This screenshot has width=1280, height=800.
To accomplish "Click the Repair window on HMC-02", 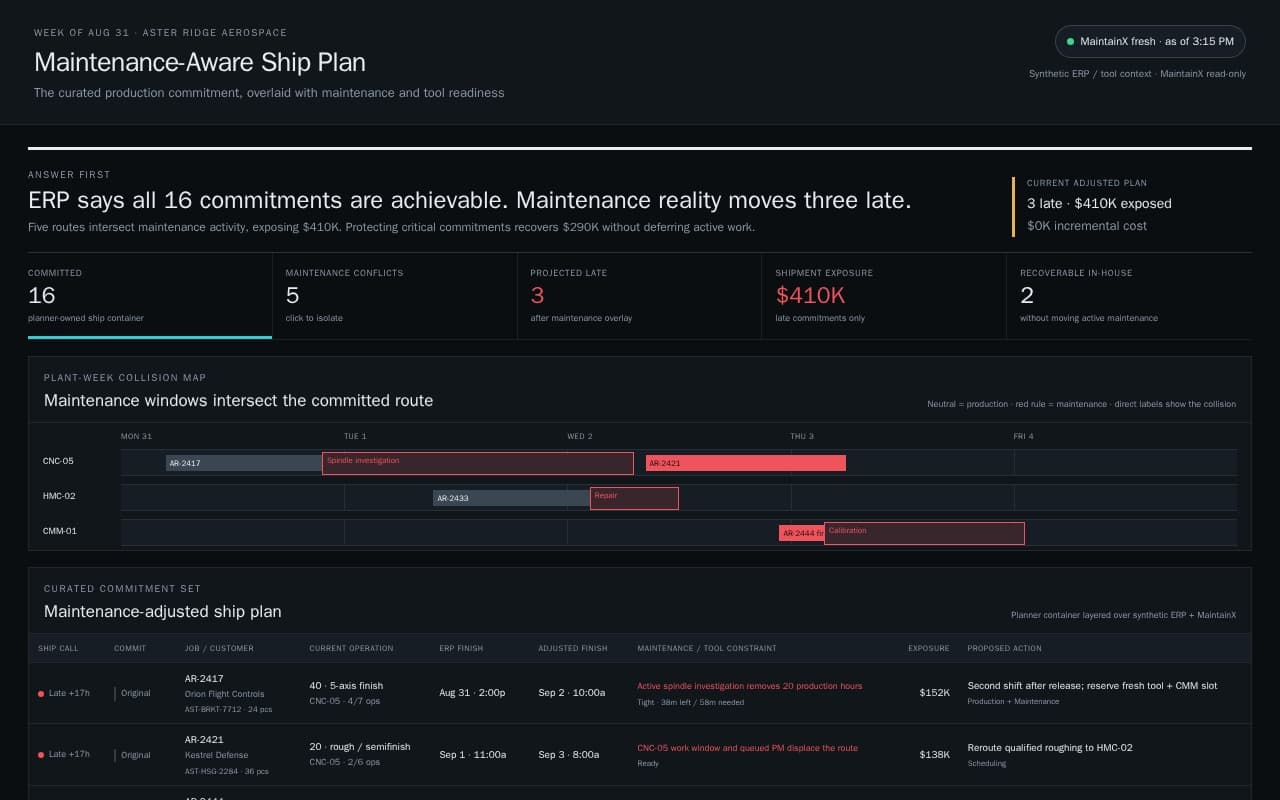I will (634, 498).
